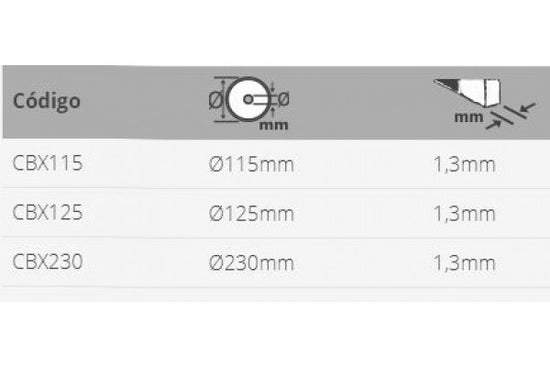
Task: Click the thickness arrows beside blade drawing
Action: (x=511, y=116)
